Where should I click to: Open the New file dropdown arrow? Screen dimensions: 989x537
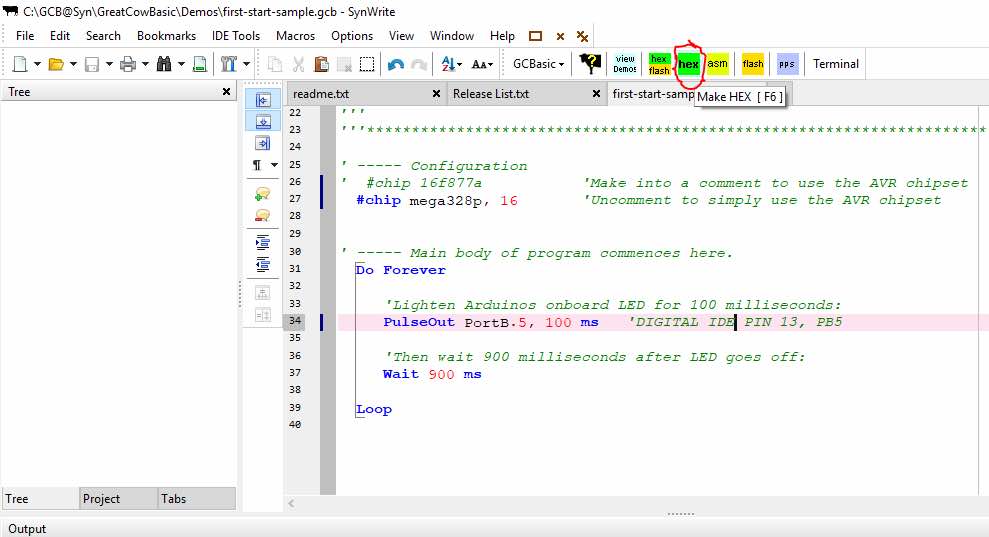[37, 64]
